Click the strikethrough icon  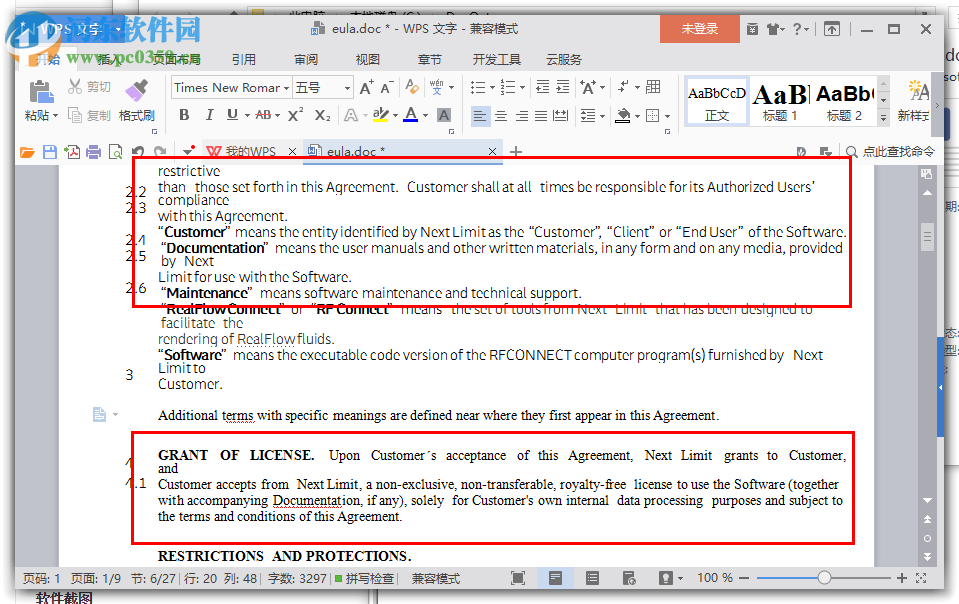pos(264,114)
